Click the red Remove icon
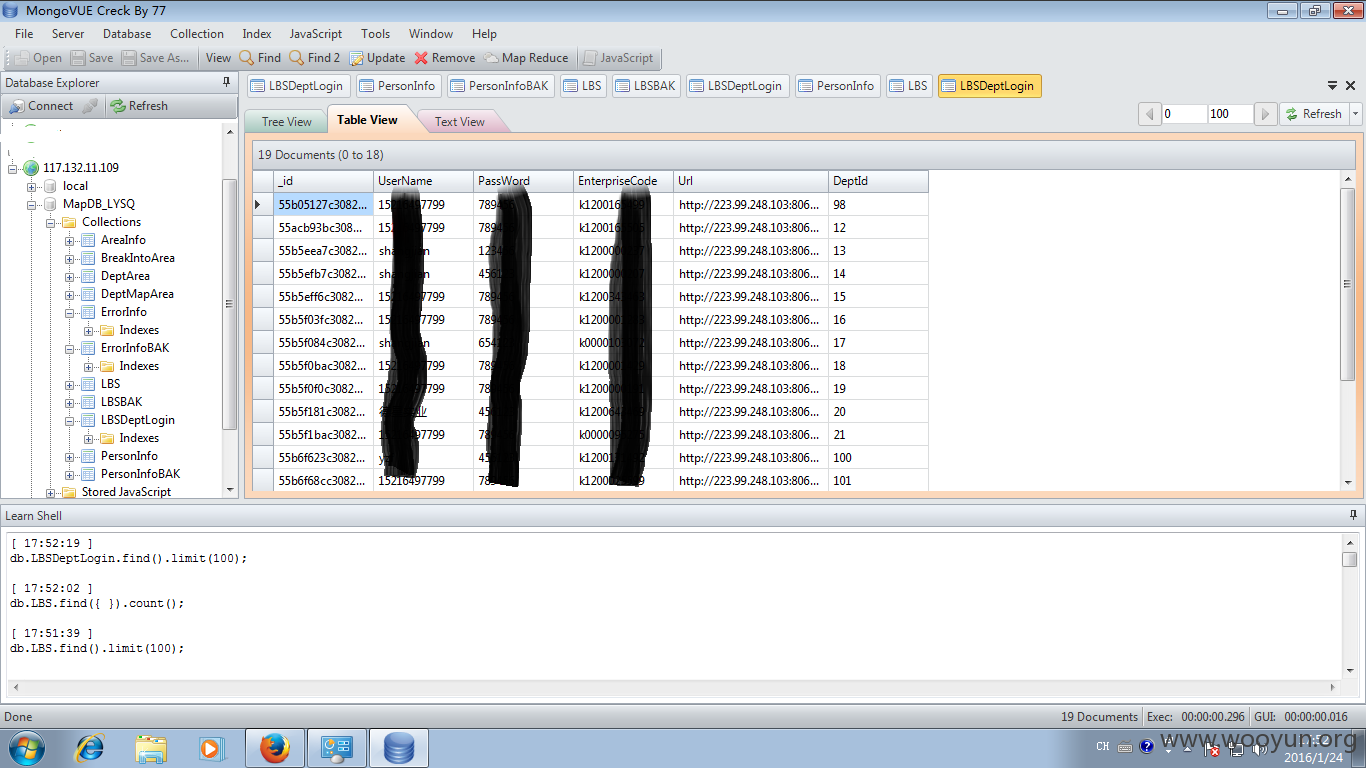Viewport: 1366px width, 768px height. coord(445,58)
